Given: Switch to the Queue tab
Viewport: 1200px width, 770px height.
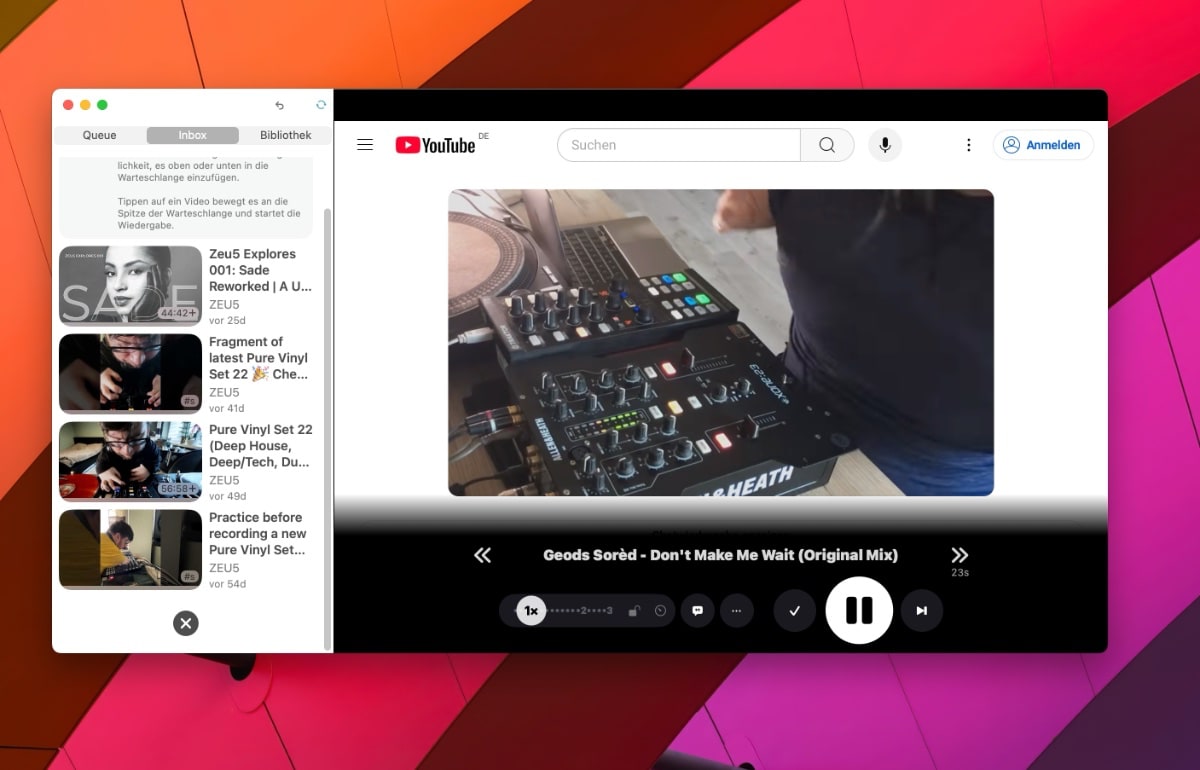Looking at the screenshot, I should coord(100,135).
